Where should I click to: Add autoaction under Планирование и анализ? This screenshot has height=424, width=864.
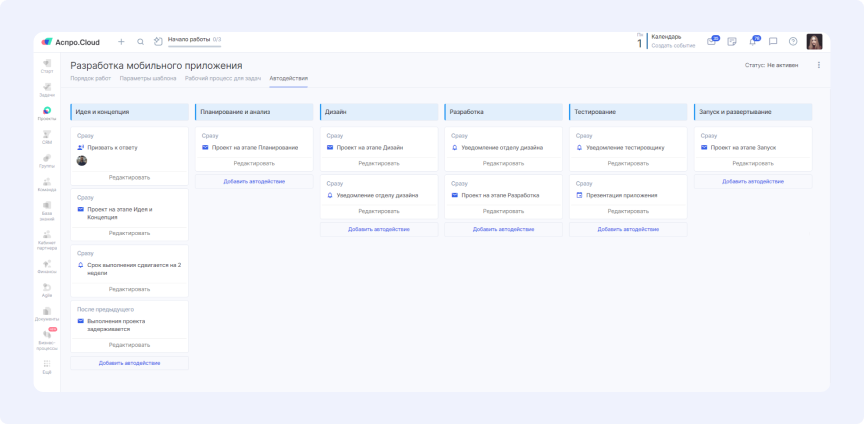254,181
